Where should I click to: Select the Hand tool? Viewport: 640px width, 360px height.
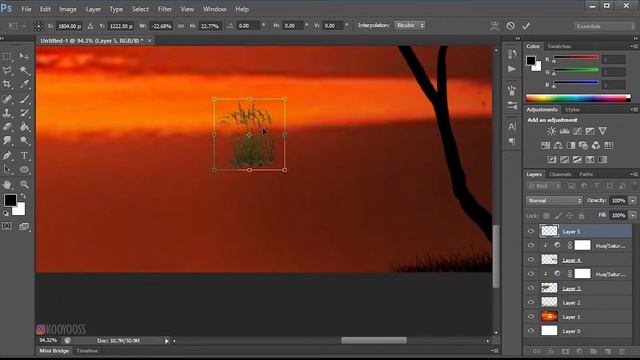tap(7, 184)
